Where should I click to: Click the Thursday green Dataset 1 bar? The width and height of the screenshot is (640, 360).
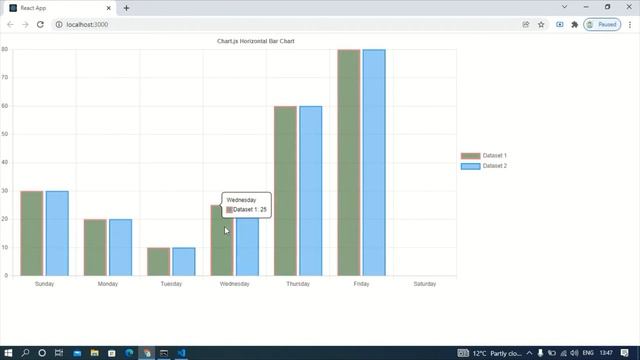(x=285, y=191)
